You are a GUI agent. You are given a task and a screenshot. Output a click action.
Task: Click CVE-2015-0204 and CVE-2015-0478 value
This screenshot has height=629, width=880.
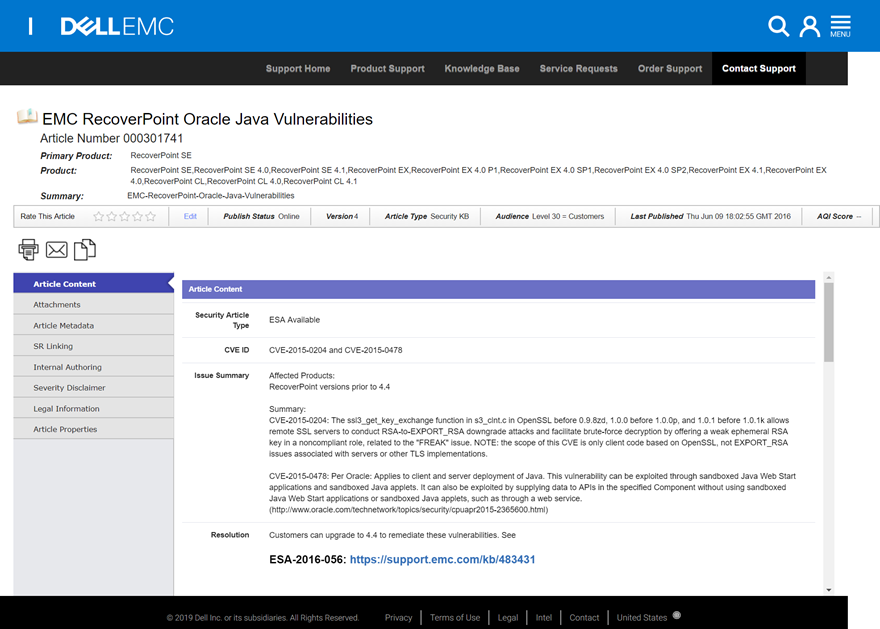coord(336,350)
